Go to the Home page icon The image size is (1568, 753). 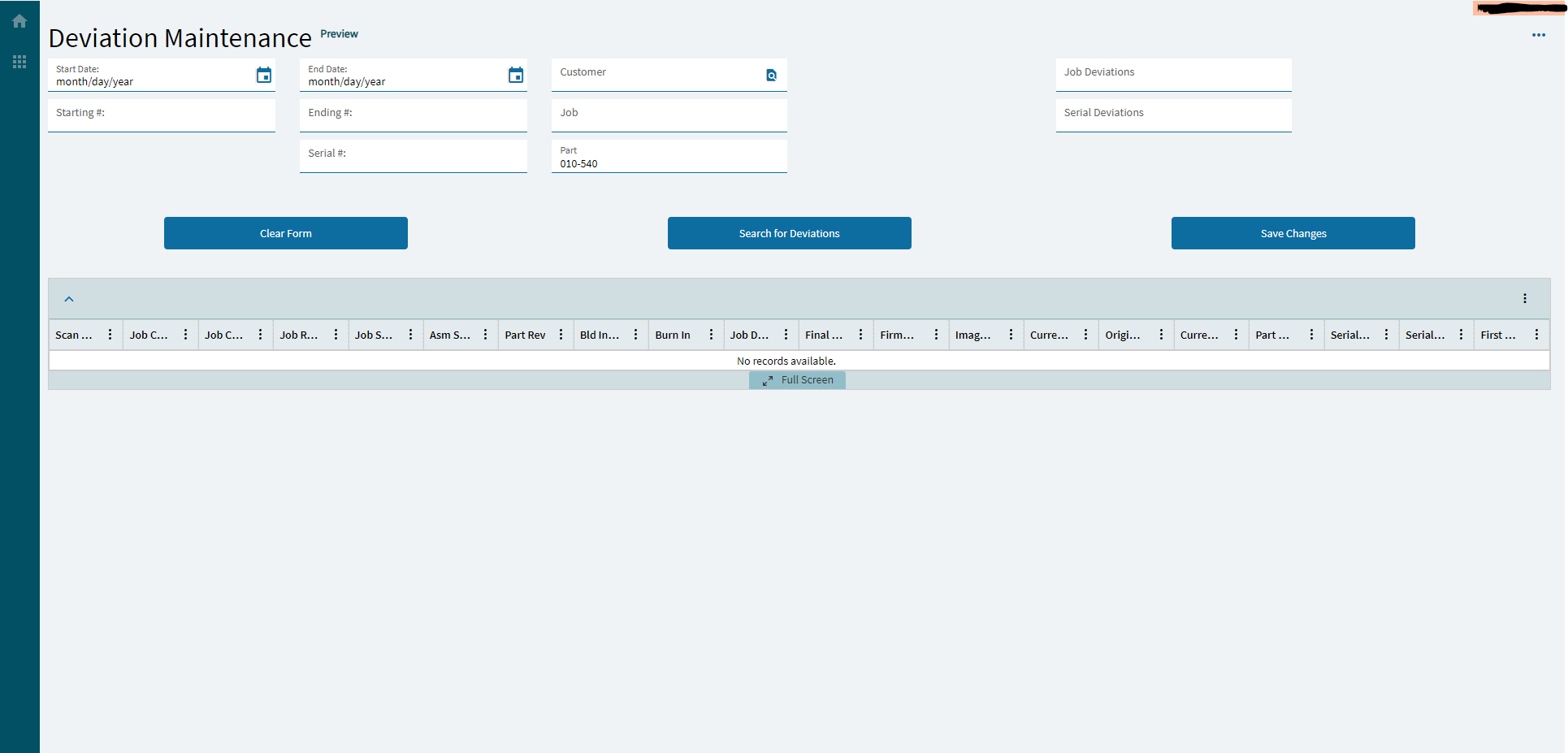pyautogui.click(x=19, y=21)
